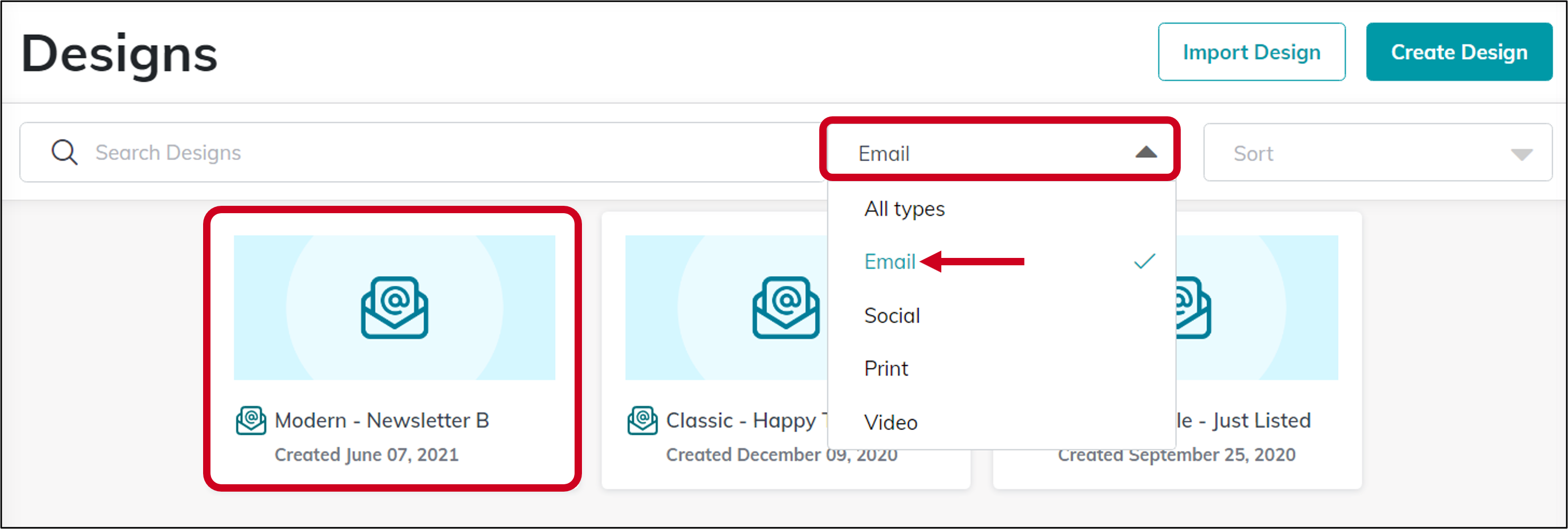Click the Import Design button
The width and height of the screenshot is (1568, 529).
coord(1251,52)
